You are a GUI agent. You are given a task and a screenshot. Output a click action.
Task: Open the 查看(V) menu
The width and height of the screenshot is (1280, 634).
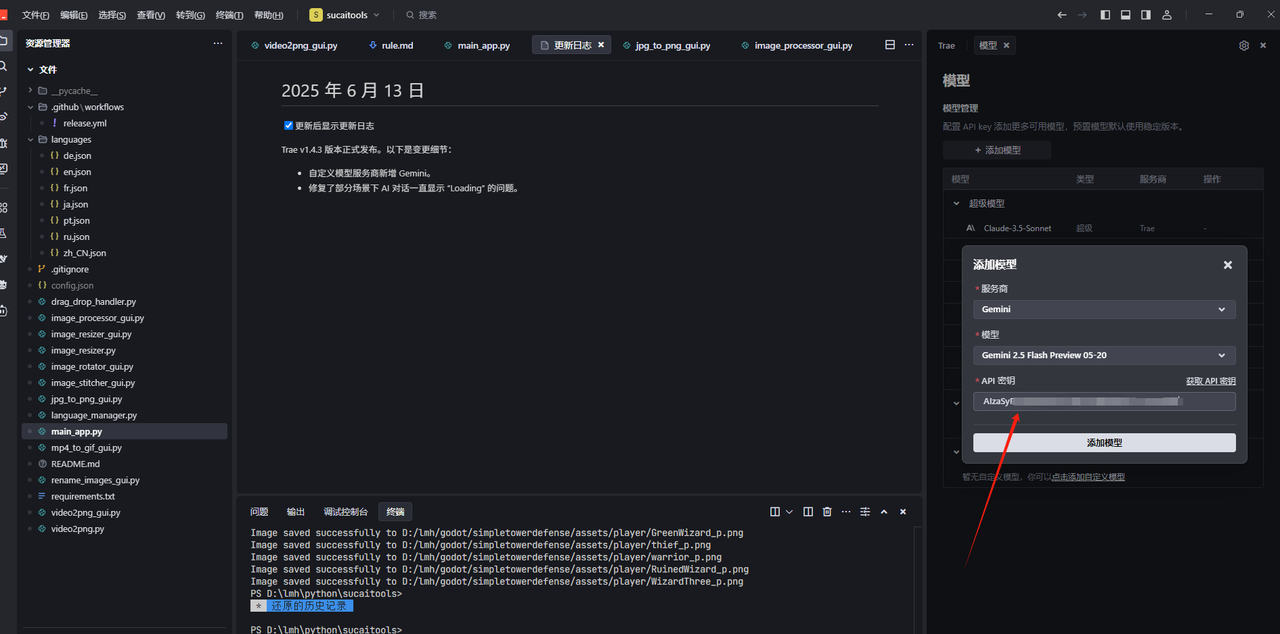151,15
